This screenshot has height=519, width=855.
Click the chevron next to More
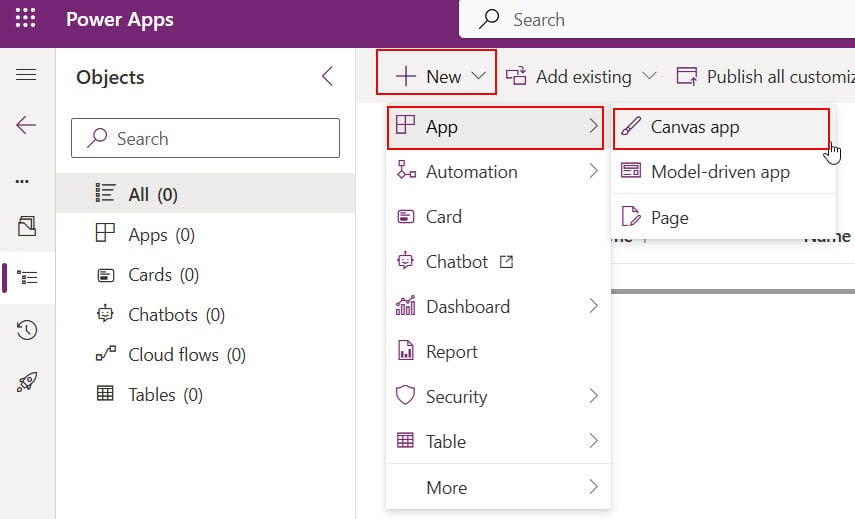pos(594,486)
